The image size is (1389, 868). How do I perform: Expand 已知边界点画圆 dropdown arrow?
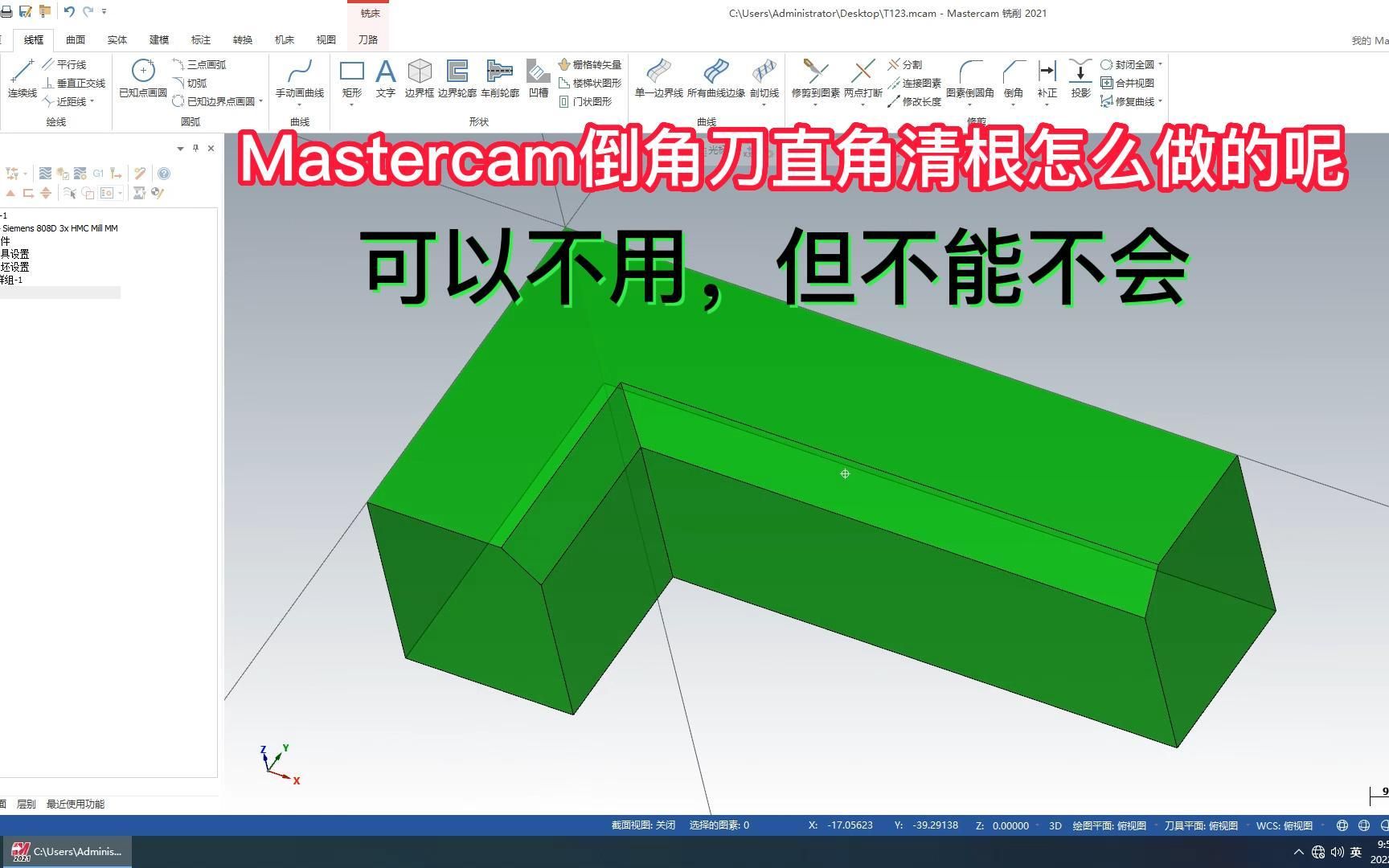(261, 101)
